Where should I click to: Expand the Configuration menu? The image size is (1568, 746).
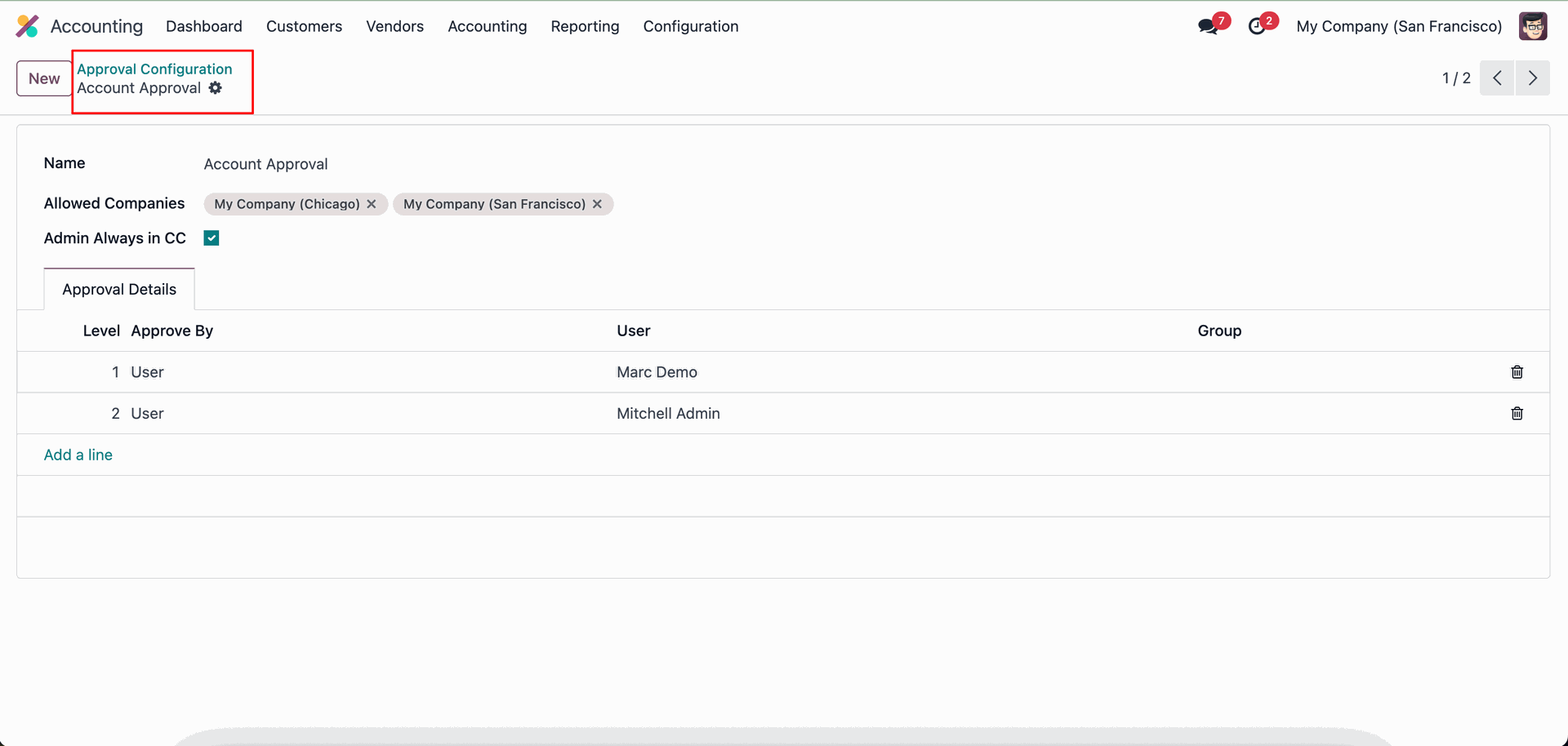coord(690,26)
